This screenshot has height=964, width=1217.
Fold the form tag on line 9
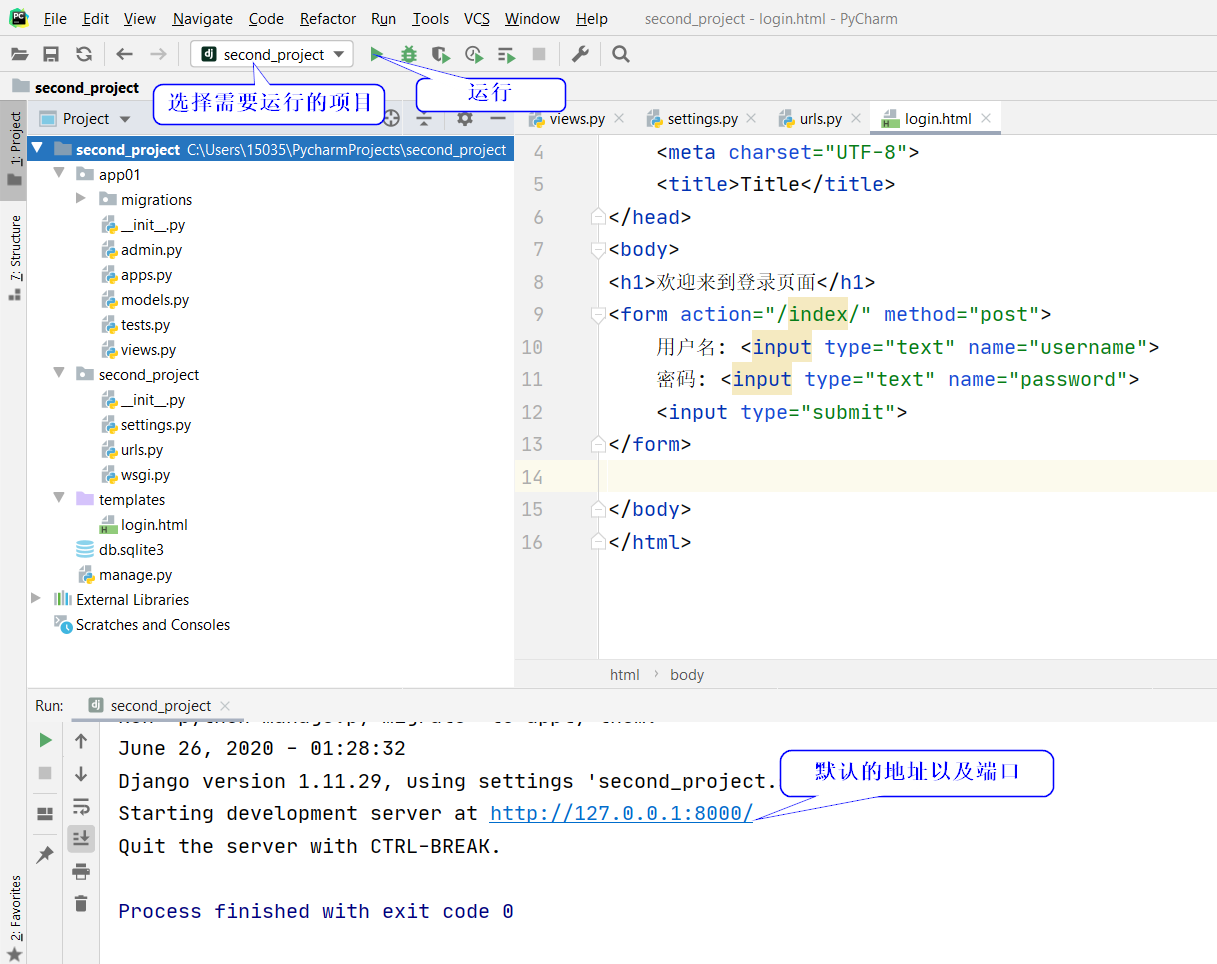[x=598, y=315]
